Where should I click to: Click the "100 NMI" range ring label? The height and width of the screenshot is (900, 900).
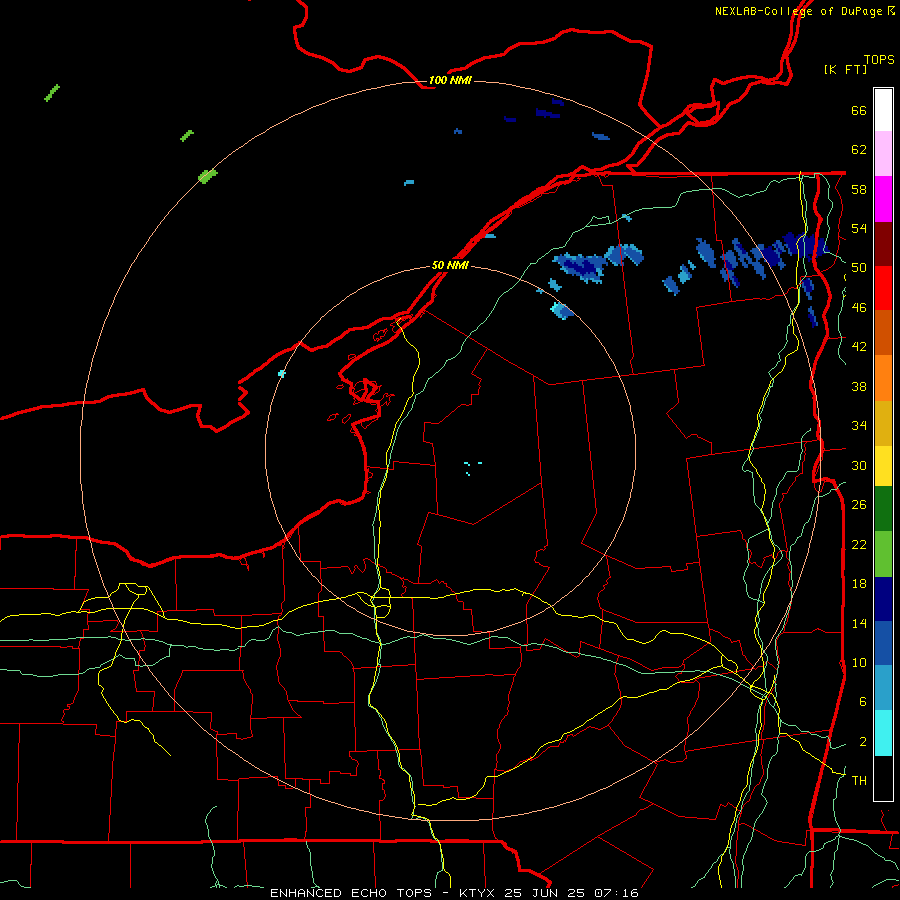450,80
